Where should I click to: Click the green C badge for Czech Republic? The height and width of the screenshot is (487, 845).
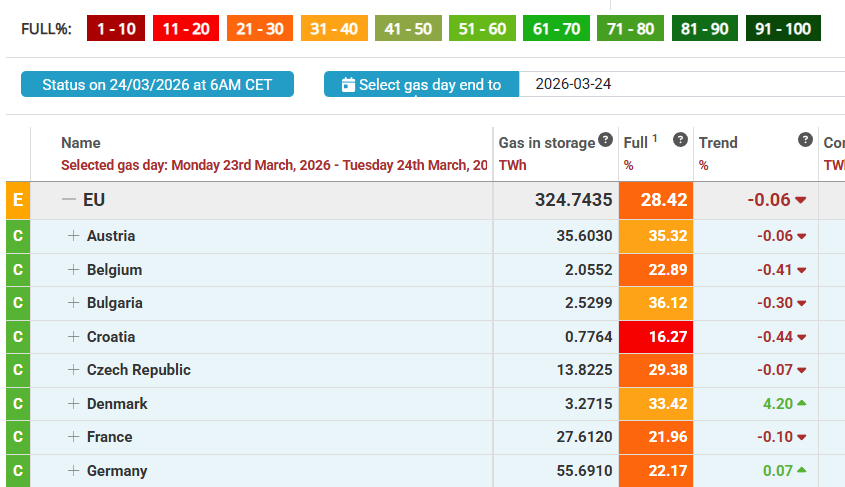(x=18, y=370)
